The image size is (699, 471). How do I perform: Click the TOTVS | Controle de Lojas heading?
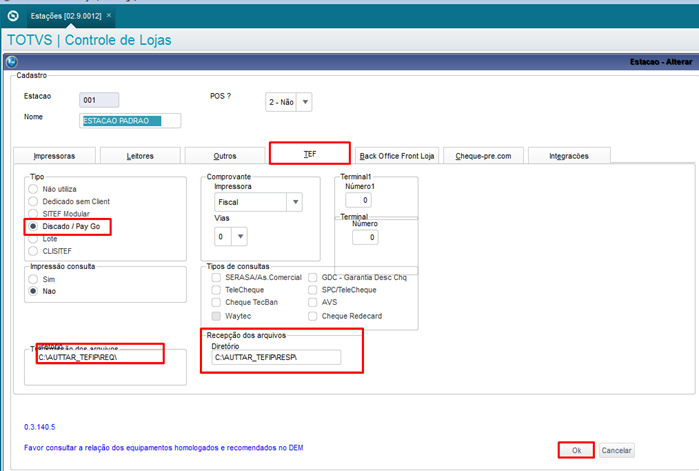[x=89, y=40]
